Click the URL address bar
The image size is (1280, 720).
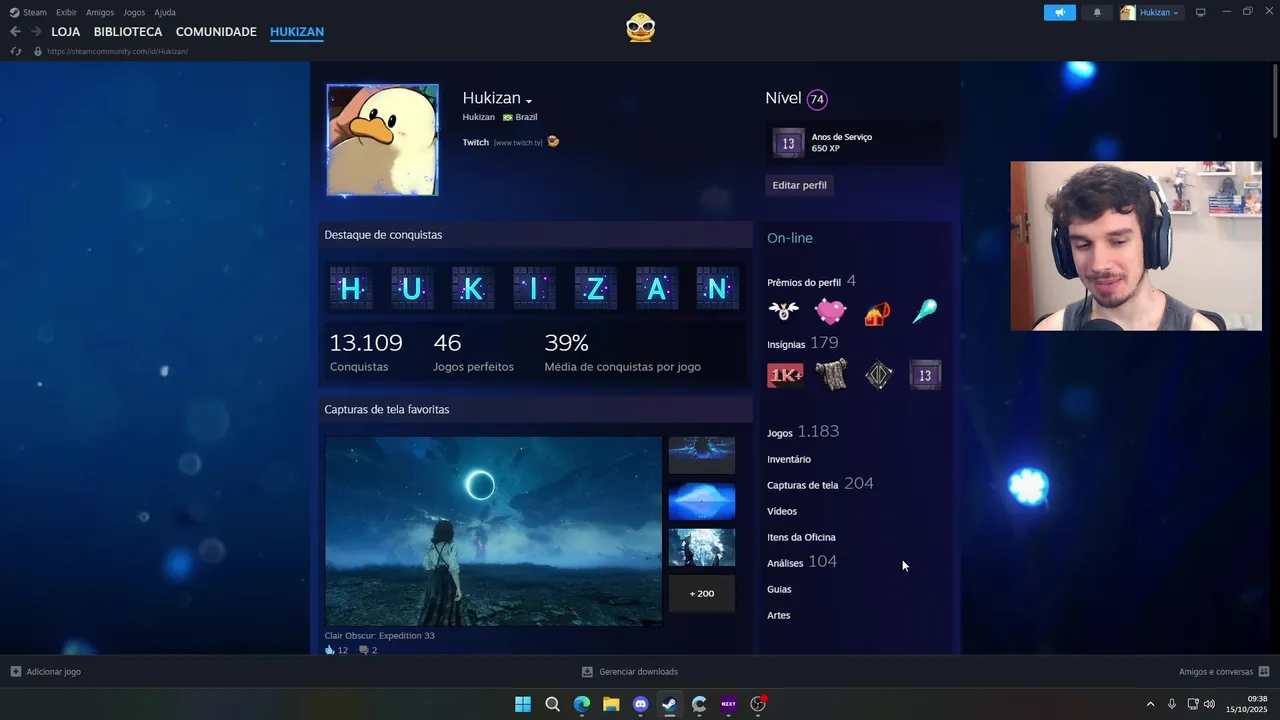coord(117,51)
